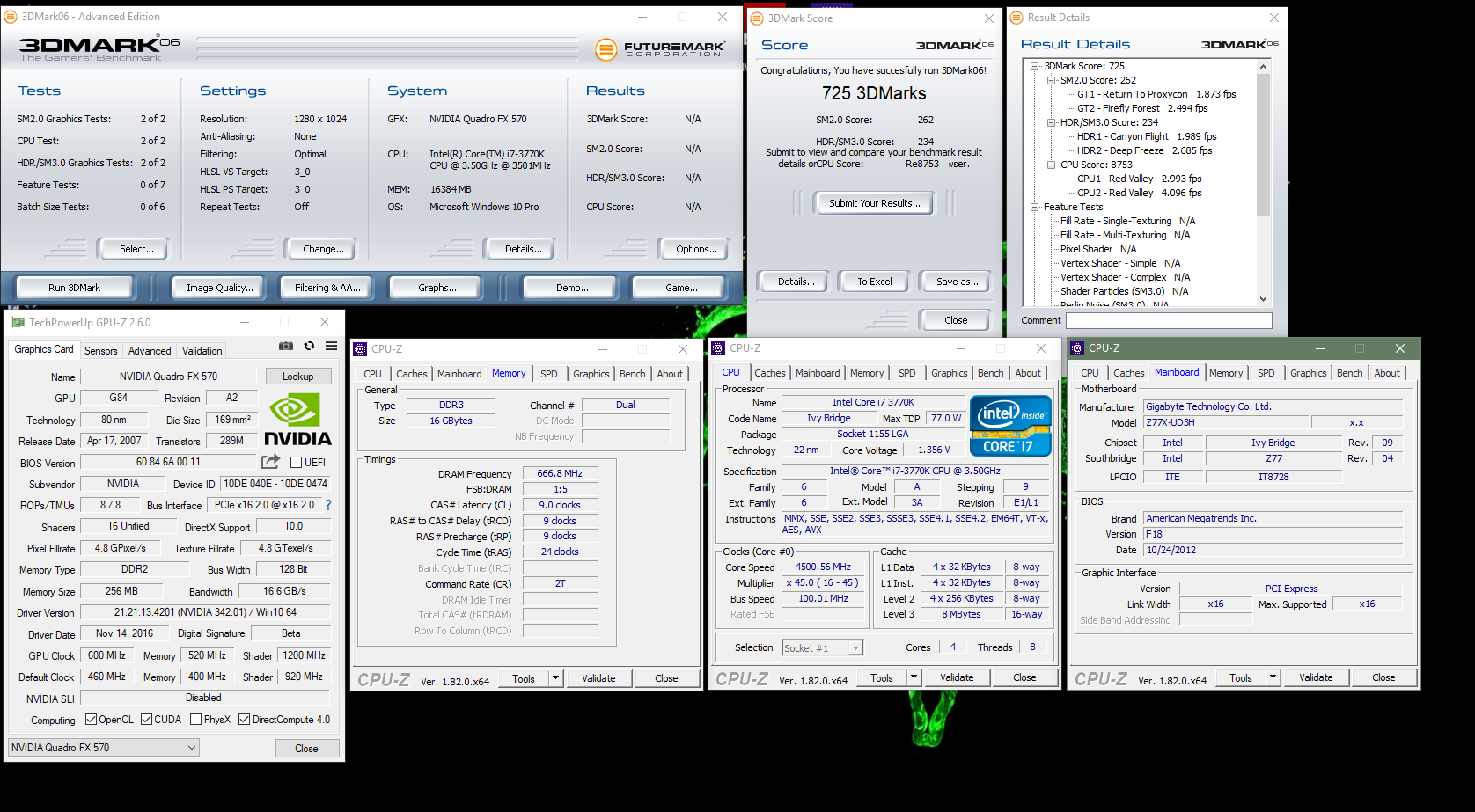Click the GPU-Z screenshot camera icon

[x=286, y=347]
